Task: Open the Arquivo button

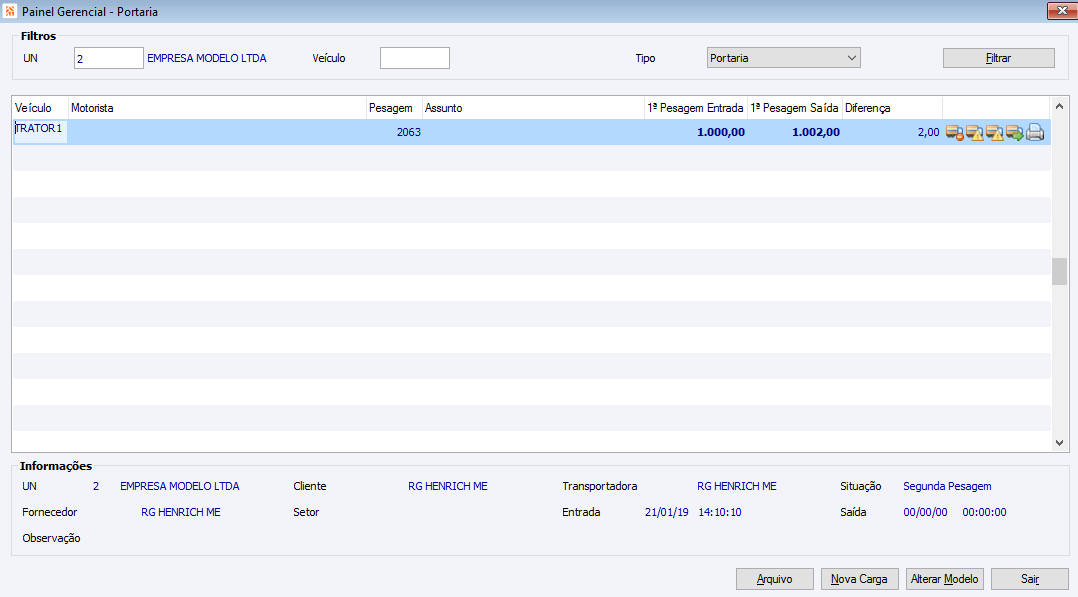Action: click(x=775, y=579)
